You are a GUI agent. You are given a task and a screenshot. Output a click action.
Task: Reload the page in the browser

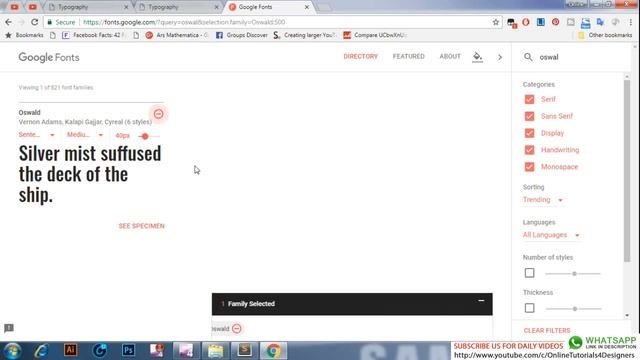click(35, 22)
